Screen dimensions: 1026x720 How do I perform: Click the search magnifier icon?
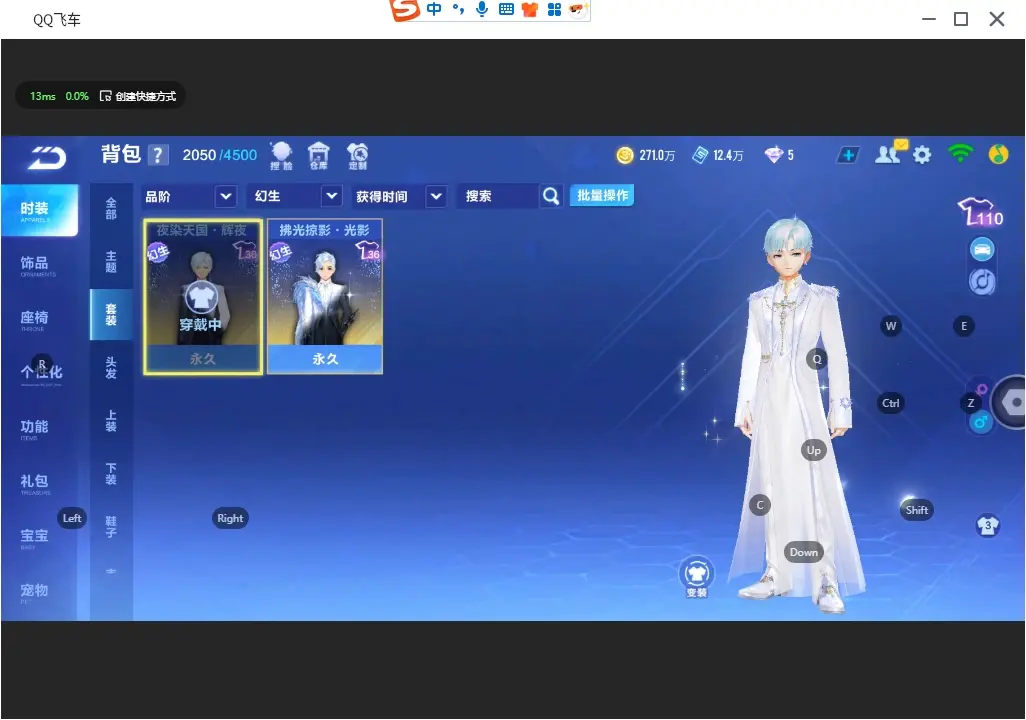coord(551,196)
